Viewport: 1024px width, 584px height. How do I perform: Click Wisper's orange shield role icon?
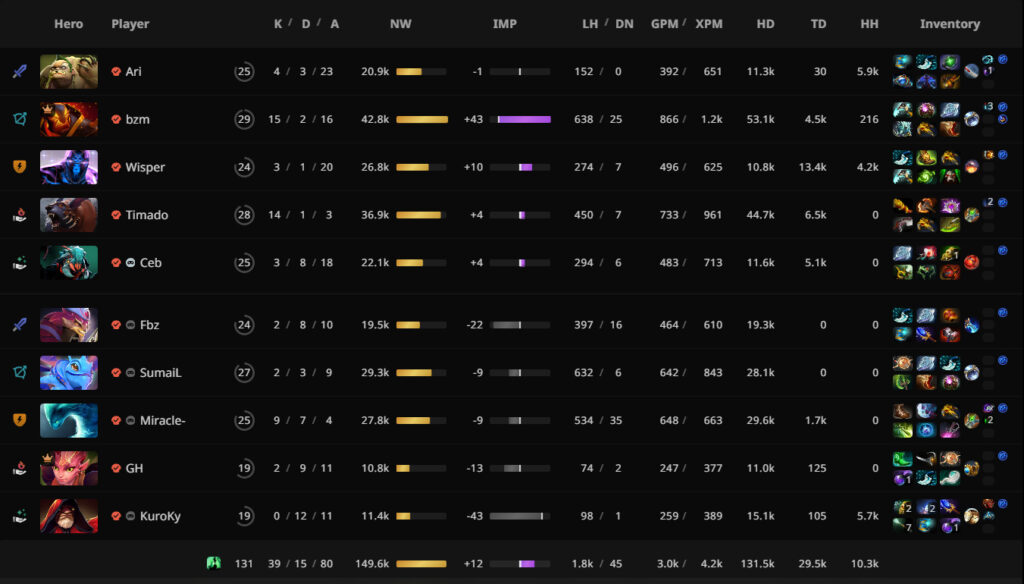pyautogui.click(x=19, y=167)
